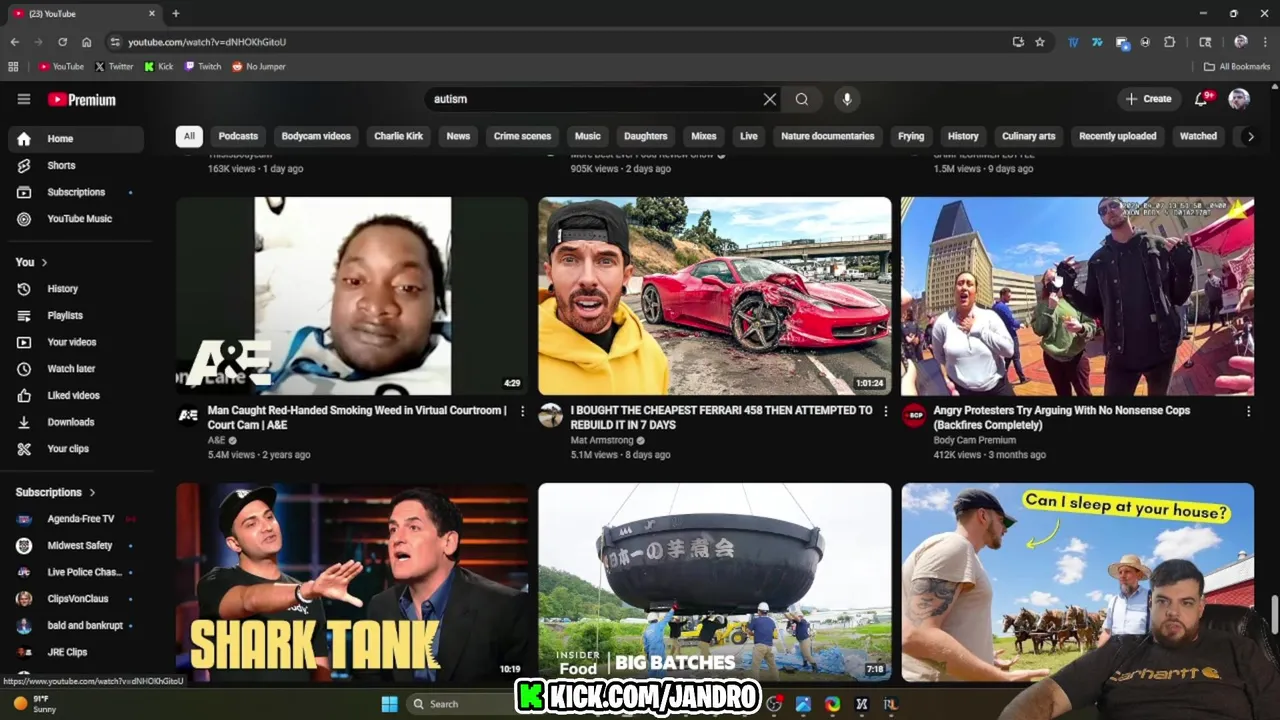Open the No Jumper bookmark
The width and height of the screenshot is (1280, 720).
tap(259, 67)
